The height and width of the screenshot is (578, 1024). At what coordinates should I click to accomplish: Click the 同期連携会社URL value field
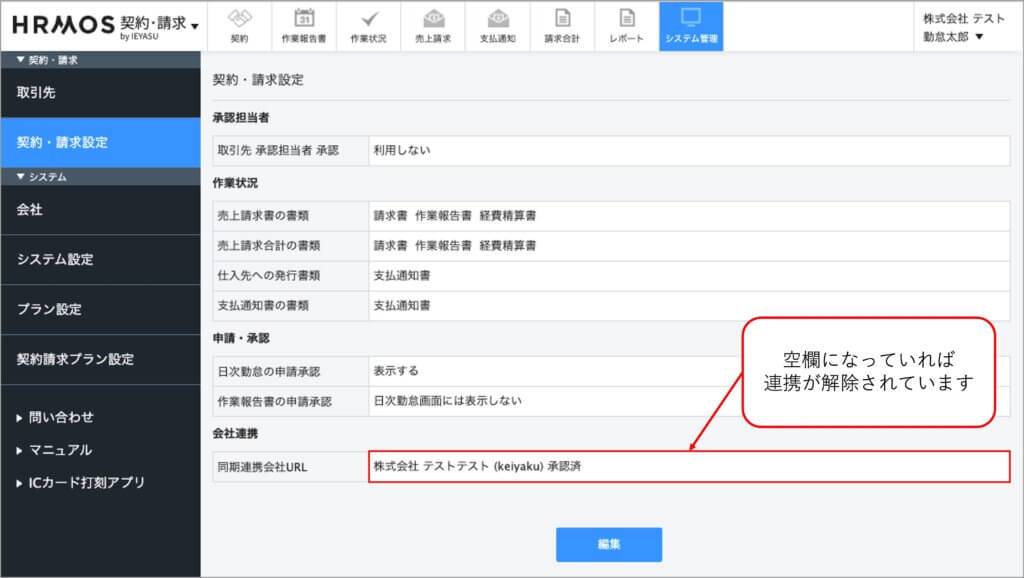(x=688, y=467)
